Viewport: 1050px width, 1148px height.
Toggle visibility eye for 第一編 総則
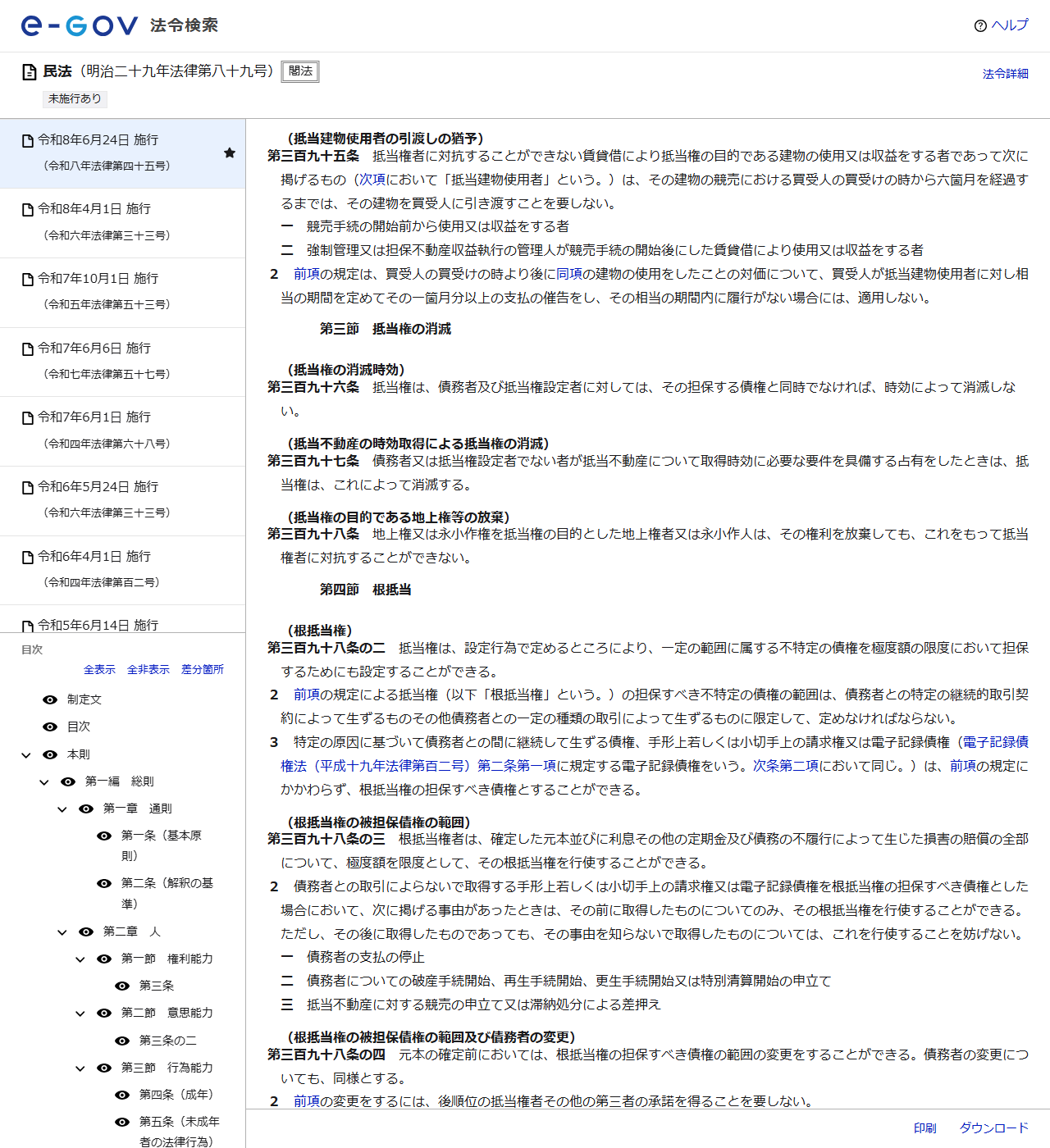[x=68, y=781]
